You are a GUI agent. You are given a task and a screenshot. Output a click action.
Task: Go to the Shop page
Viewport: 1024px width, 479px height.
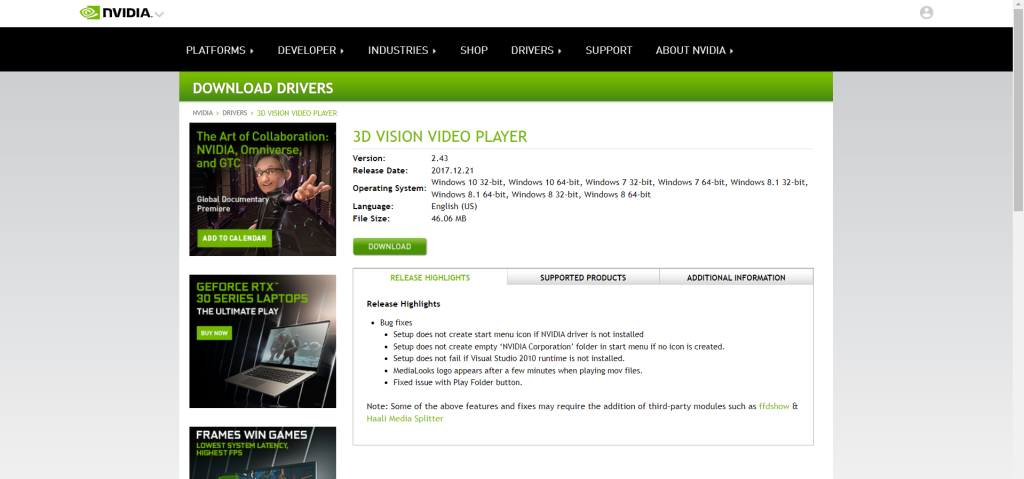point(473,50)
